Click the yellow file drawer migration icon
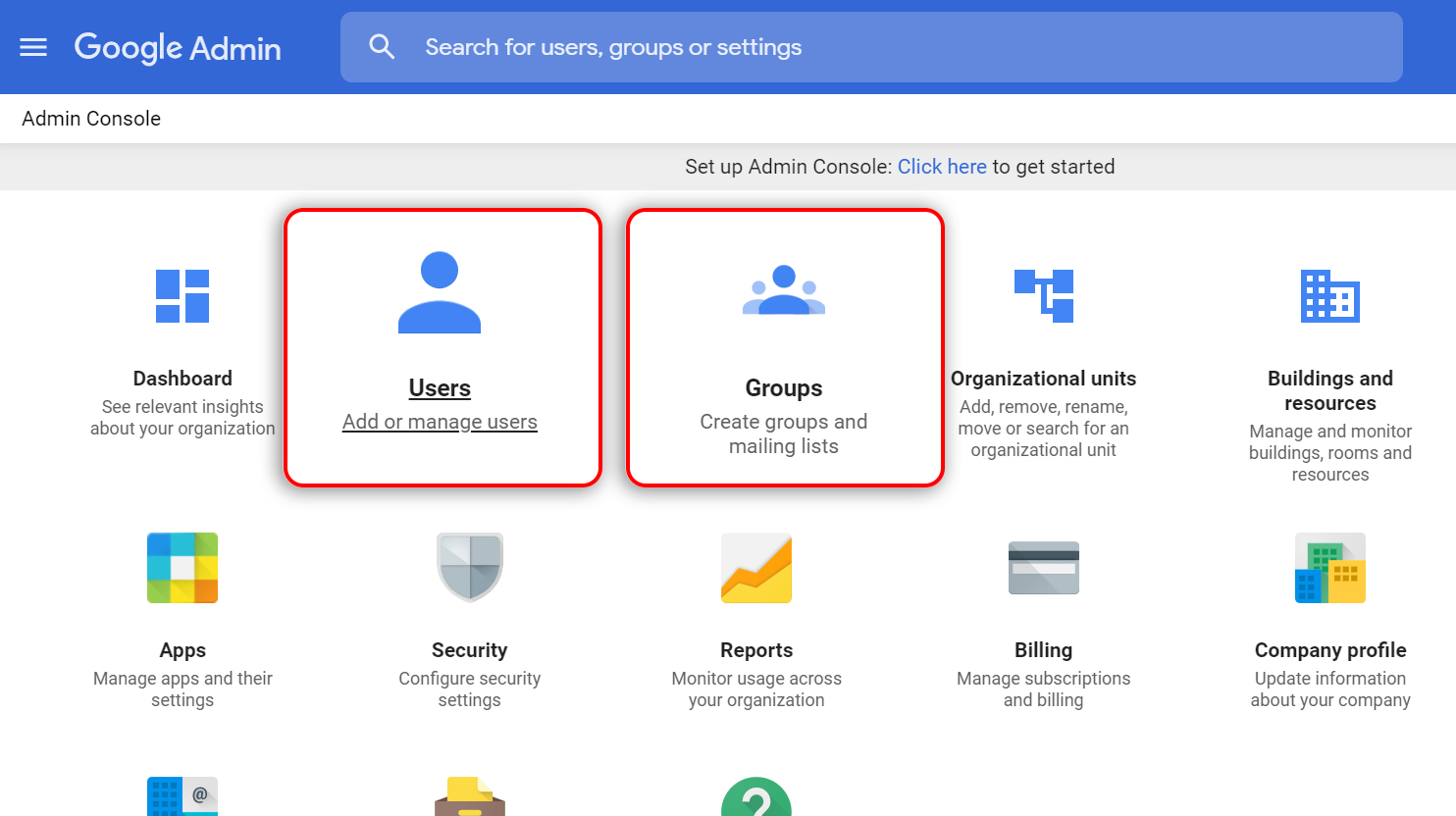 (470, 796)
